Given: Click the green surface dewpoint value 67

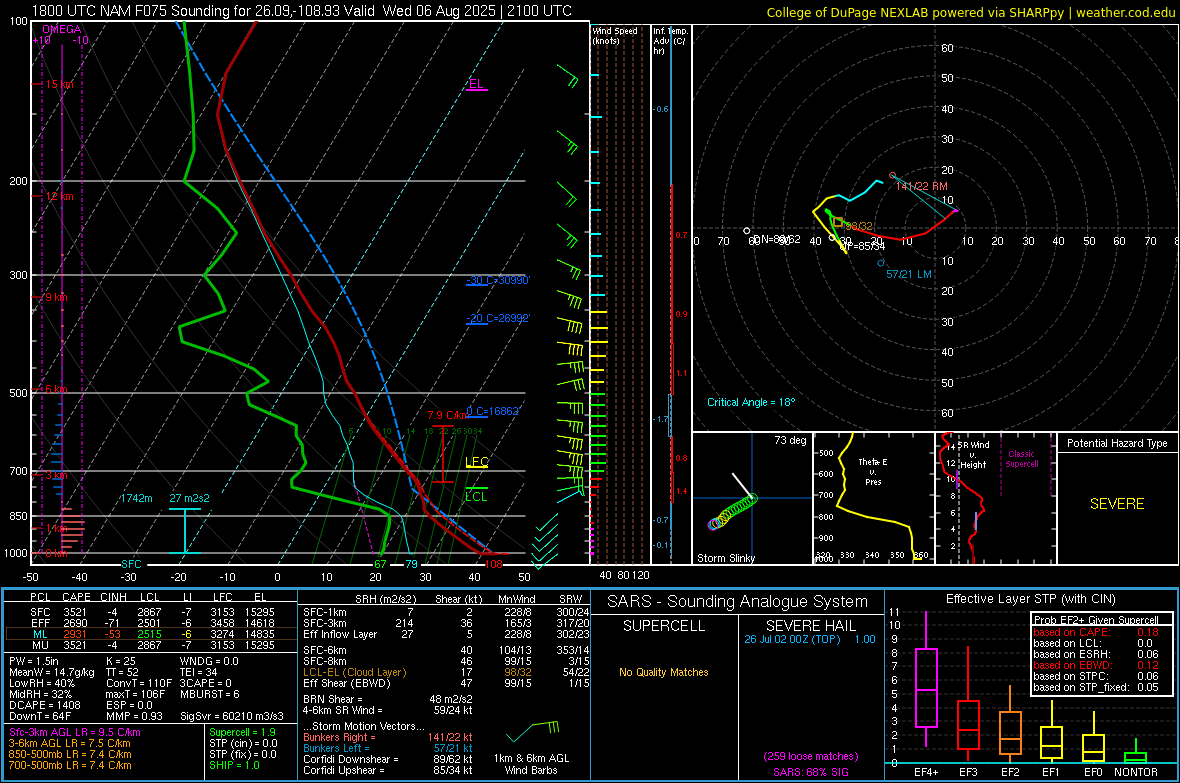Looking at the screenshot, I should [x=380, y=564].
